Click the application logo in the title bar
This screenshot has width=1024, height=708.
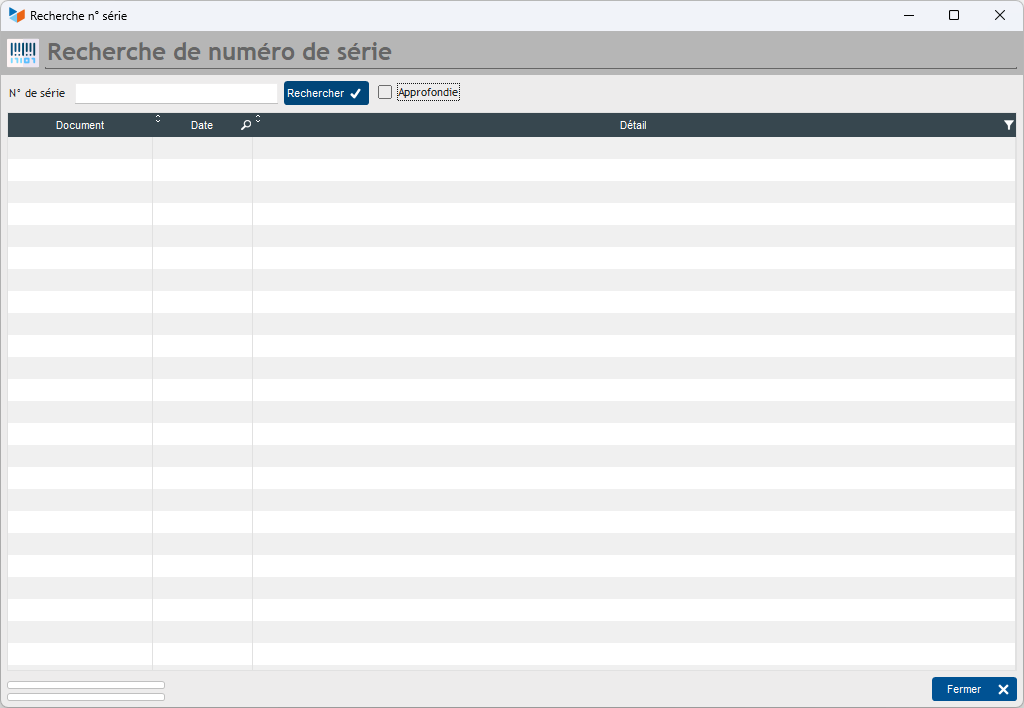pos(16,16)
